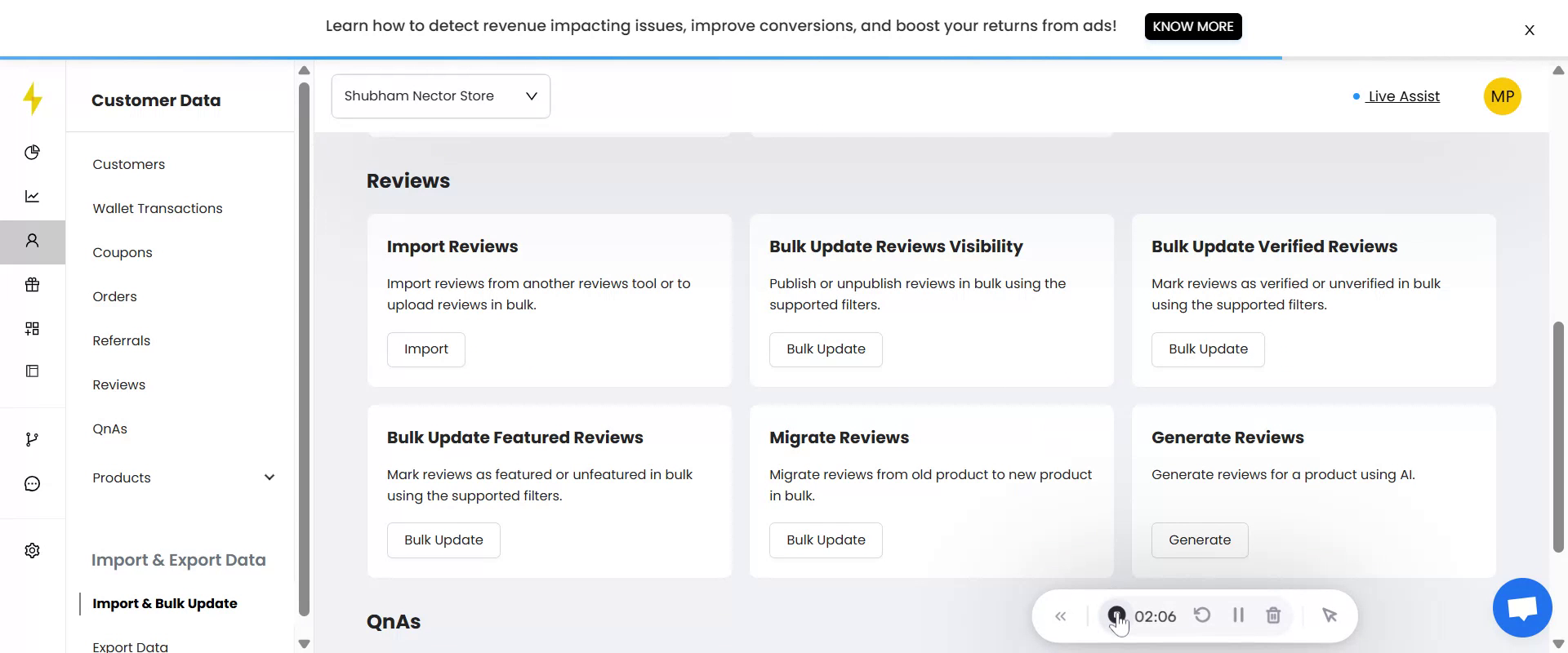Click the KNOW MORE banner button
The width and height of the screenshot is (1568, 653).
tap(1192, 26)
